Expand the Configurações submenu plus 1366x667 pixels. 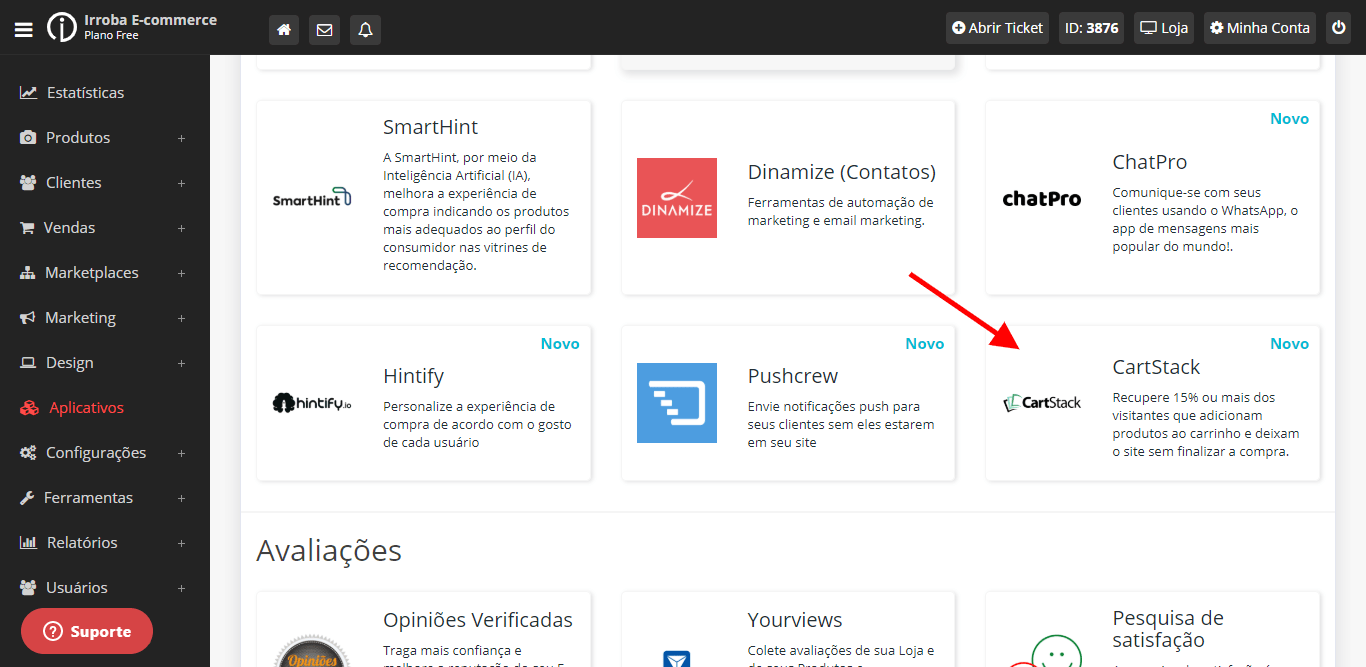coord(182,453)
